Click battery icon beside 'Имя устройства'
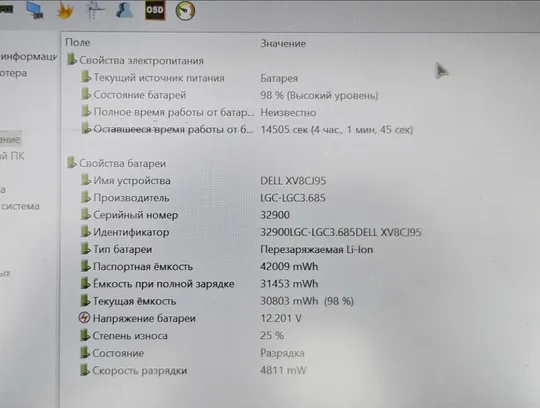 click(86, 180)
